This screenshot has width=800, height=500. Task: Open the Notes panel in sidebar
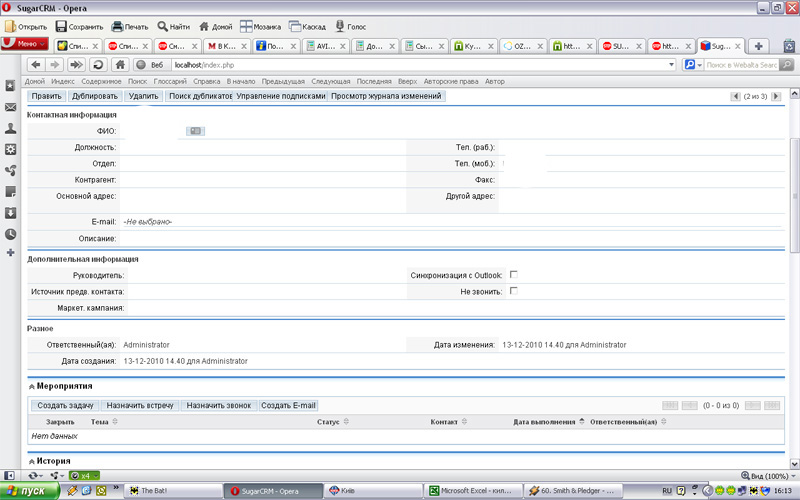tap(11, 191)
